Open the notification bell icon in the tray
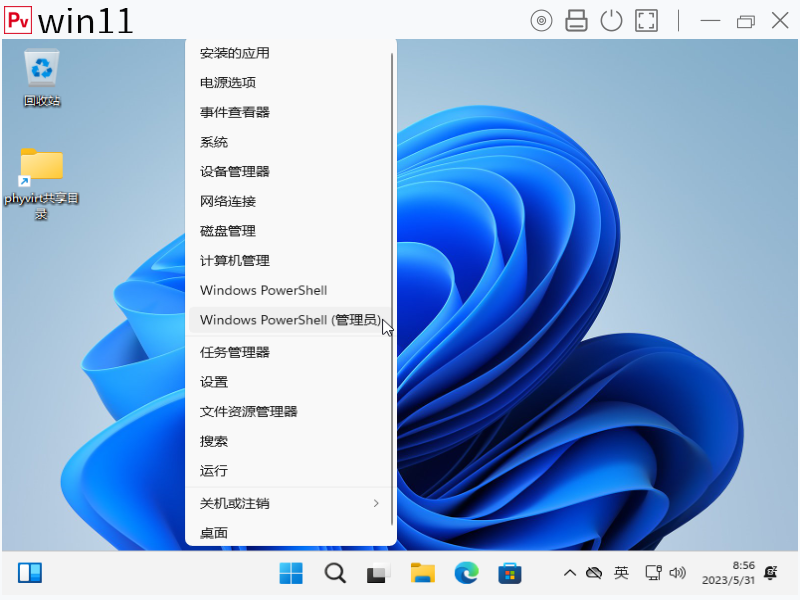Screen dimensions: 800x600 point(770,572)
